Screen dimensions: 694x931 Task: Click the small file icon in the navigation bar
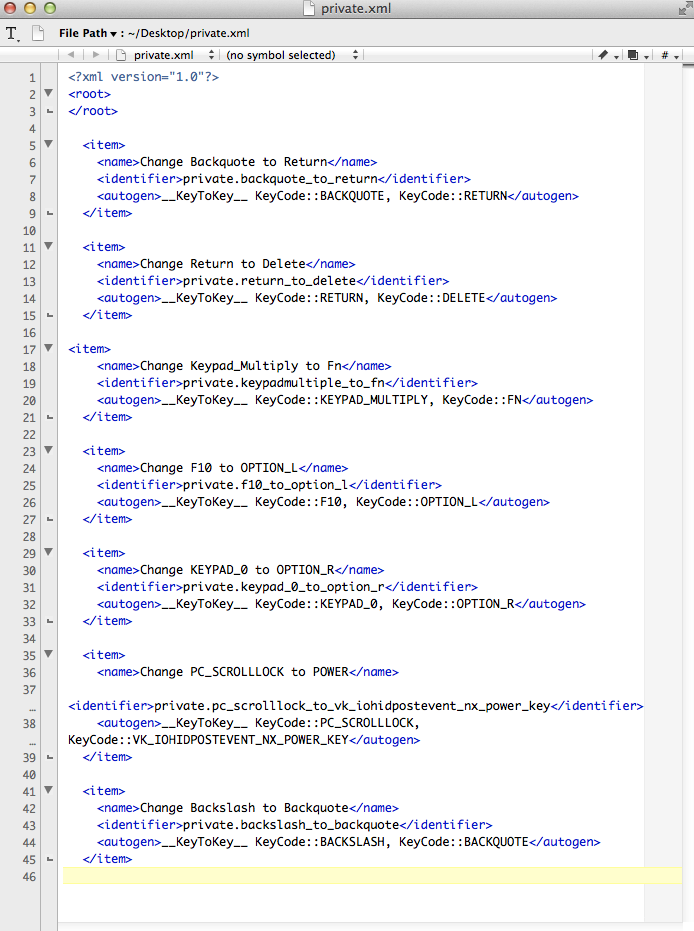pyautogui.click(x=121, y=55)
